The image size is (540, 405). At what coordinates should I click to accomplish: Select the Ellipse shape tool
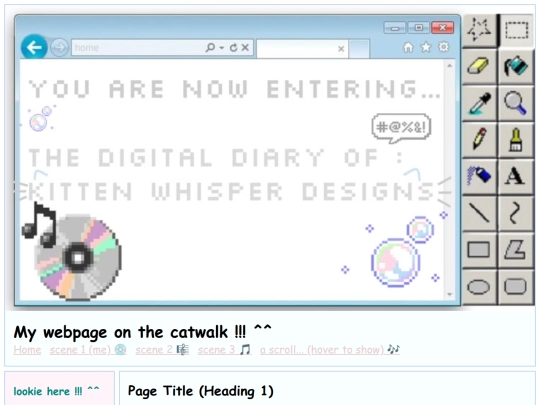tap(479, 287)
